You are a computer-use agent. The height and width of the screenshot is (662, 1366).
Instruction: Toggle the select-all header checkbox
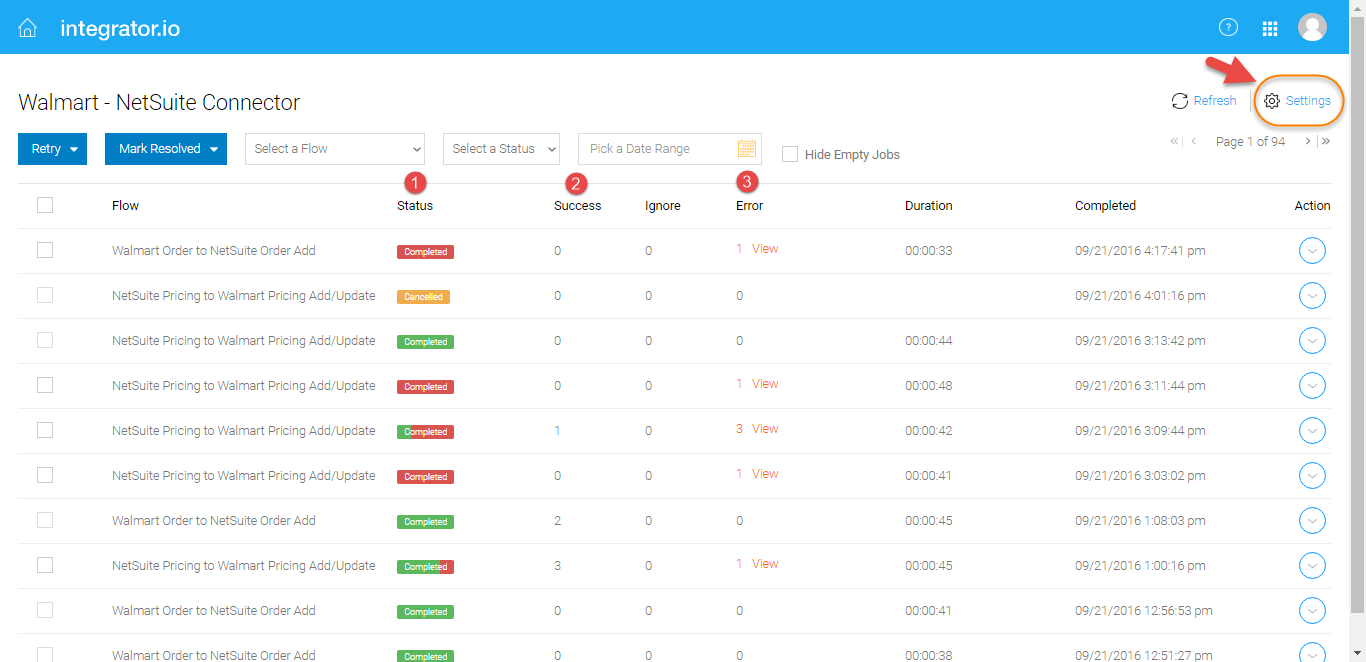tap(45, 205)
